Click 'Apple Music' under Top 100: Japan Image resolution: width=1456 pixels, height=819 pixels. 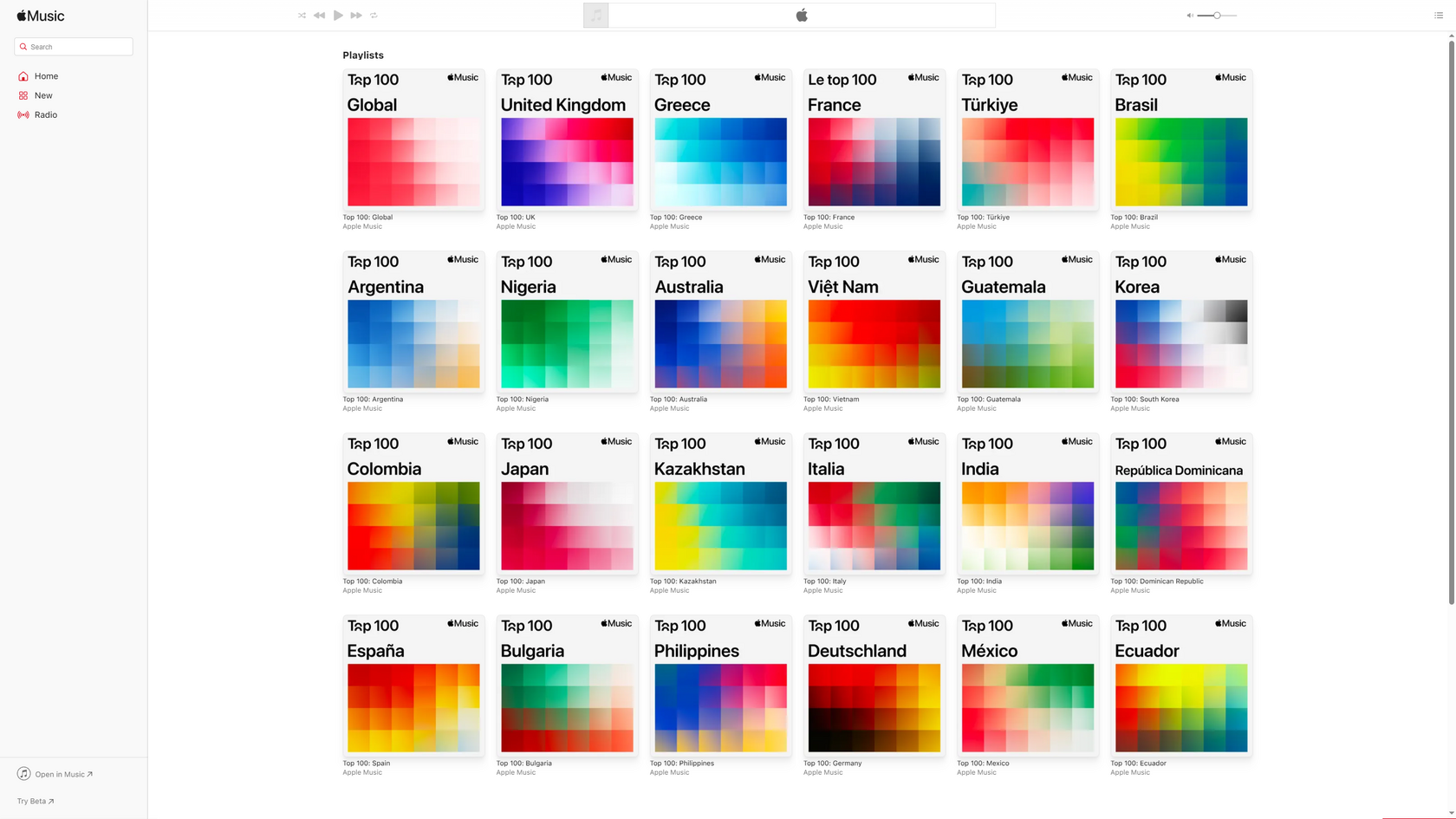click(x=516, y=591)
